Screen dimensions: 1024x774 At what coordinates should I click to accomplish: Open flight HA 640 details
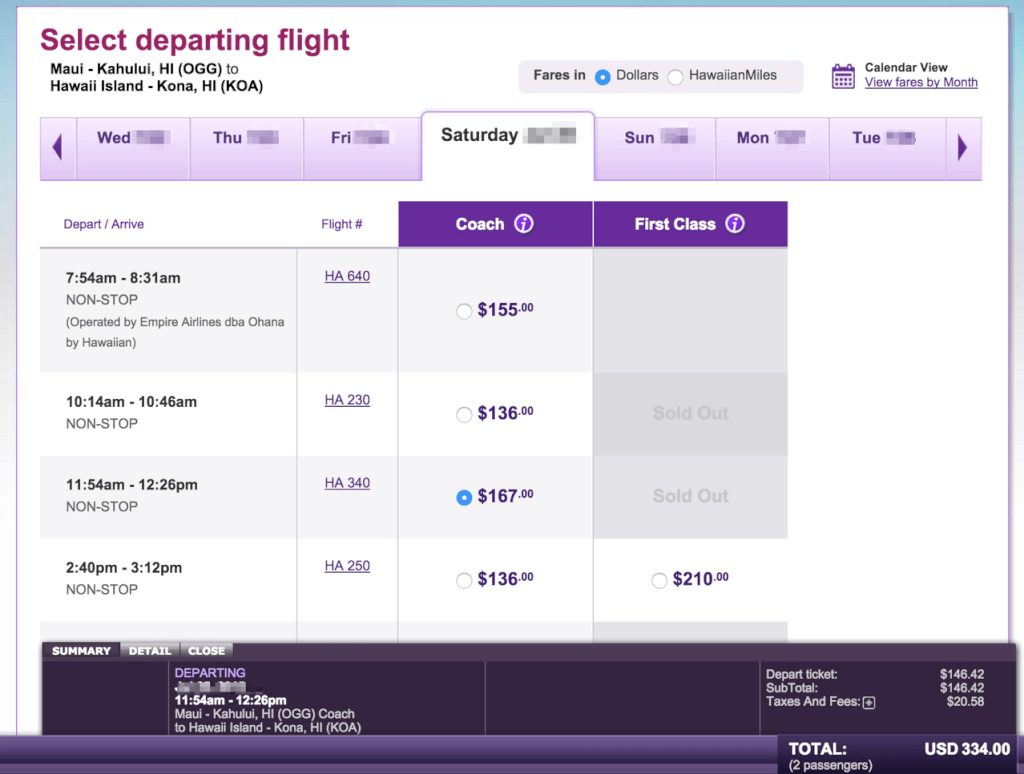pos(347,276)
